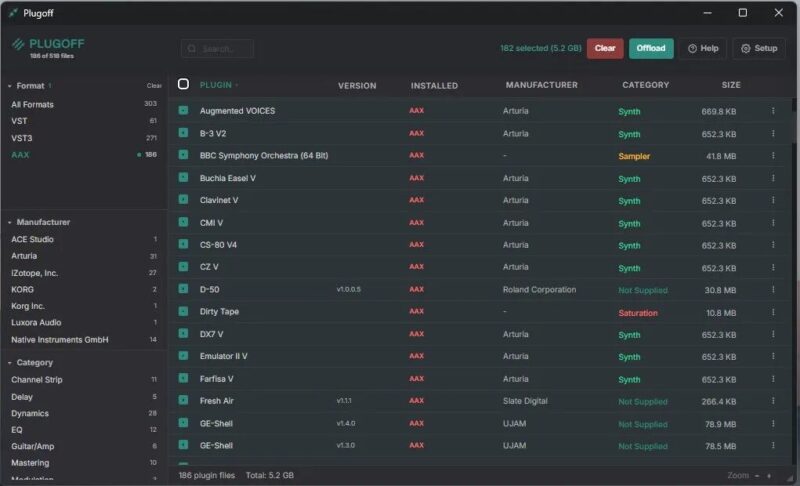Click the Saturation category label
The height and width of the screenshot is (486, 800).
pyautogui.click(x=638, y=313)
